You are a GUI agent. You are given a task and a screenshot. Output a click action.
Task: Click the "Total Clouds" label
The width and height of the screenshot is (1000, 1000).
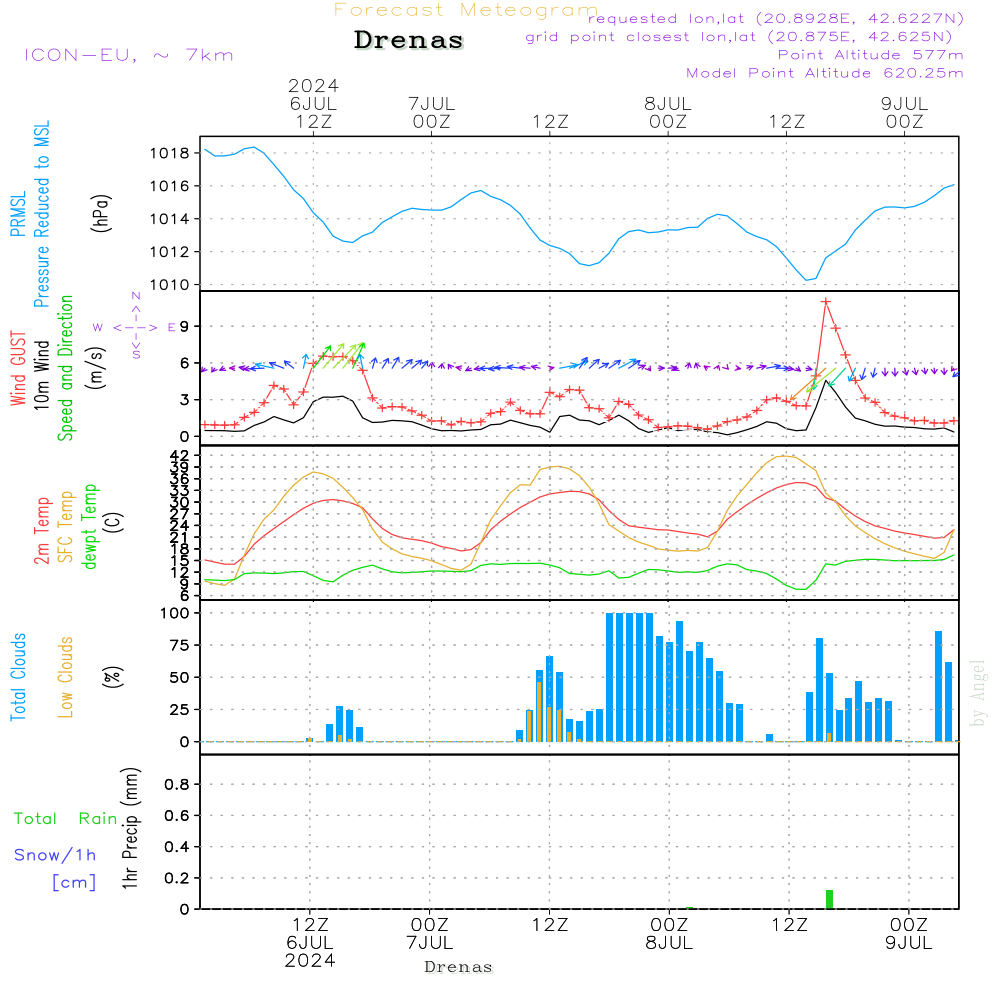[18, 677]
